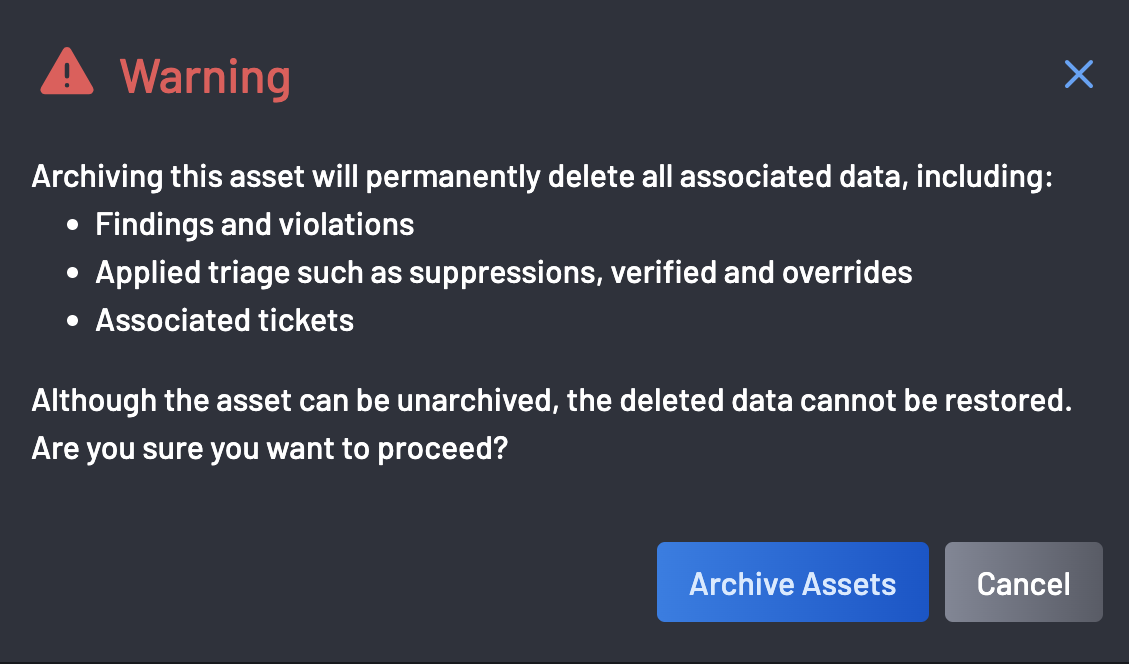Click the red Warning heading text
The width and height of the screenshot is (1129, 664).
[x=205, y=76]
